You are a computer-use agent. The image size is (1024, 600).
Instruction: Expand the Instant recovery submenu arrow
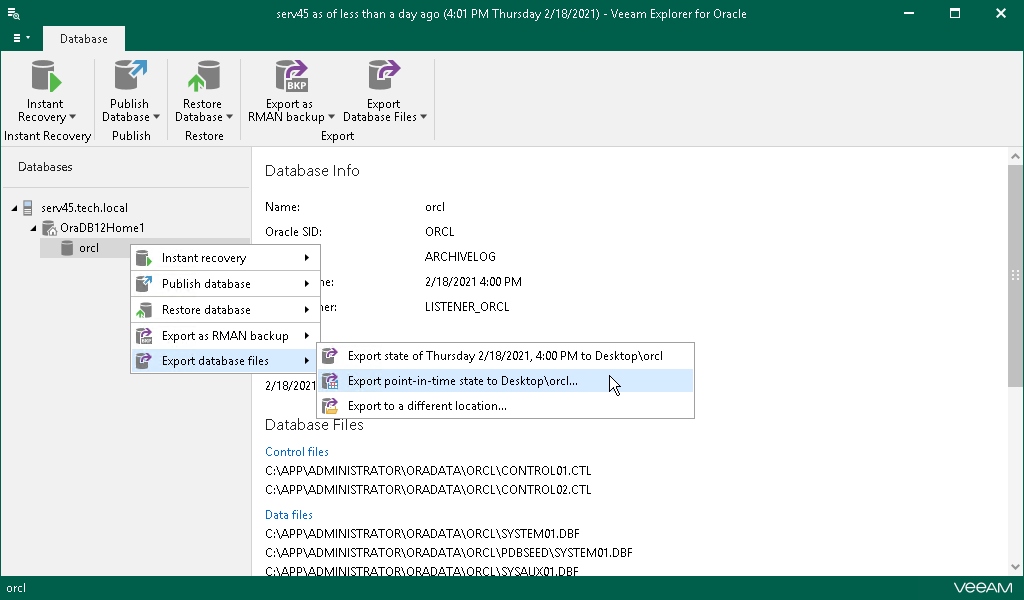coord(306,258)
